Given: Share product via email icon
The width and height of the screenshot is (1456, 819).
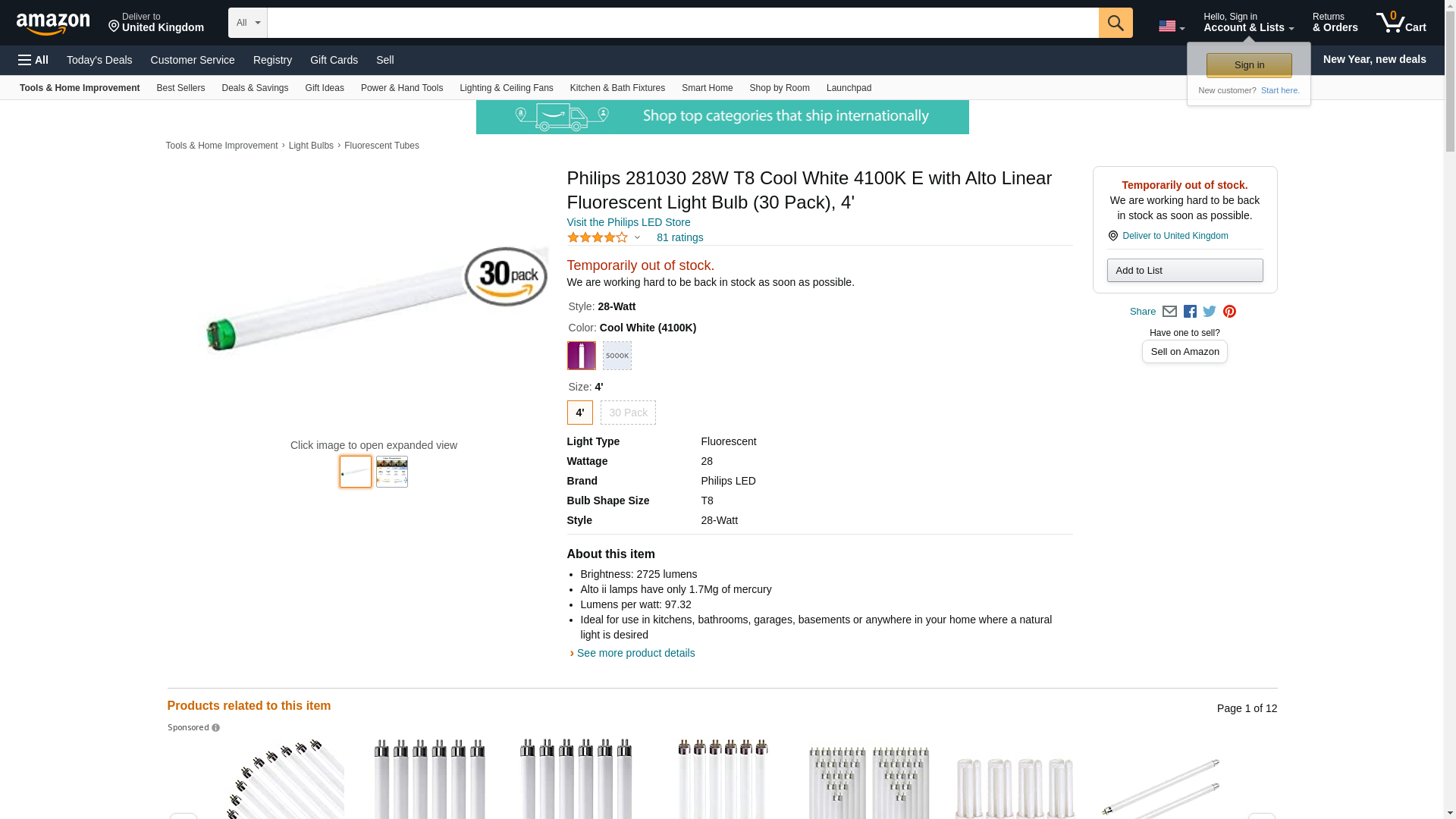Looking at the screenshot, I should click(1169, 312).
